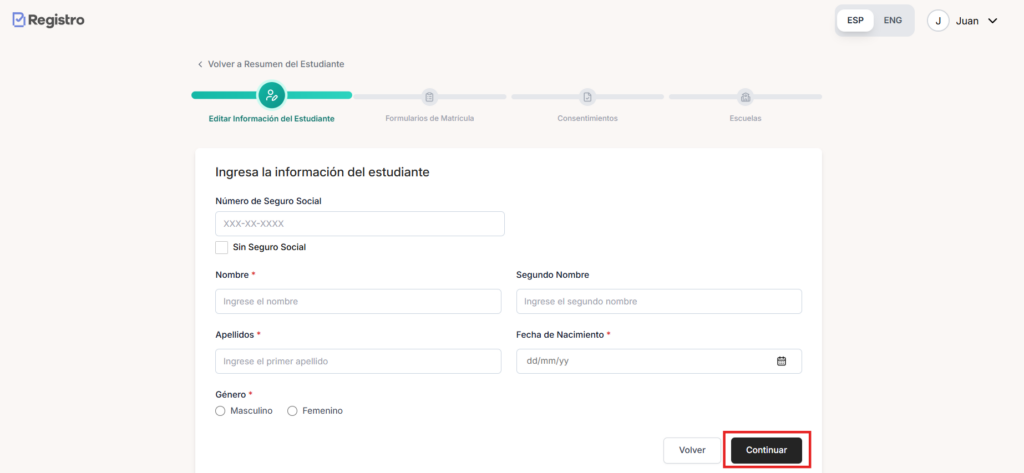
Task: Expand the Juan user menu chevron
Action: pyautogui.click(x=993, y=21)
